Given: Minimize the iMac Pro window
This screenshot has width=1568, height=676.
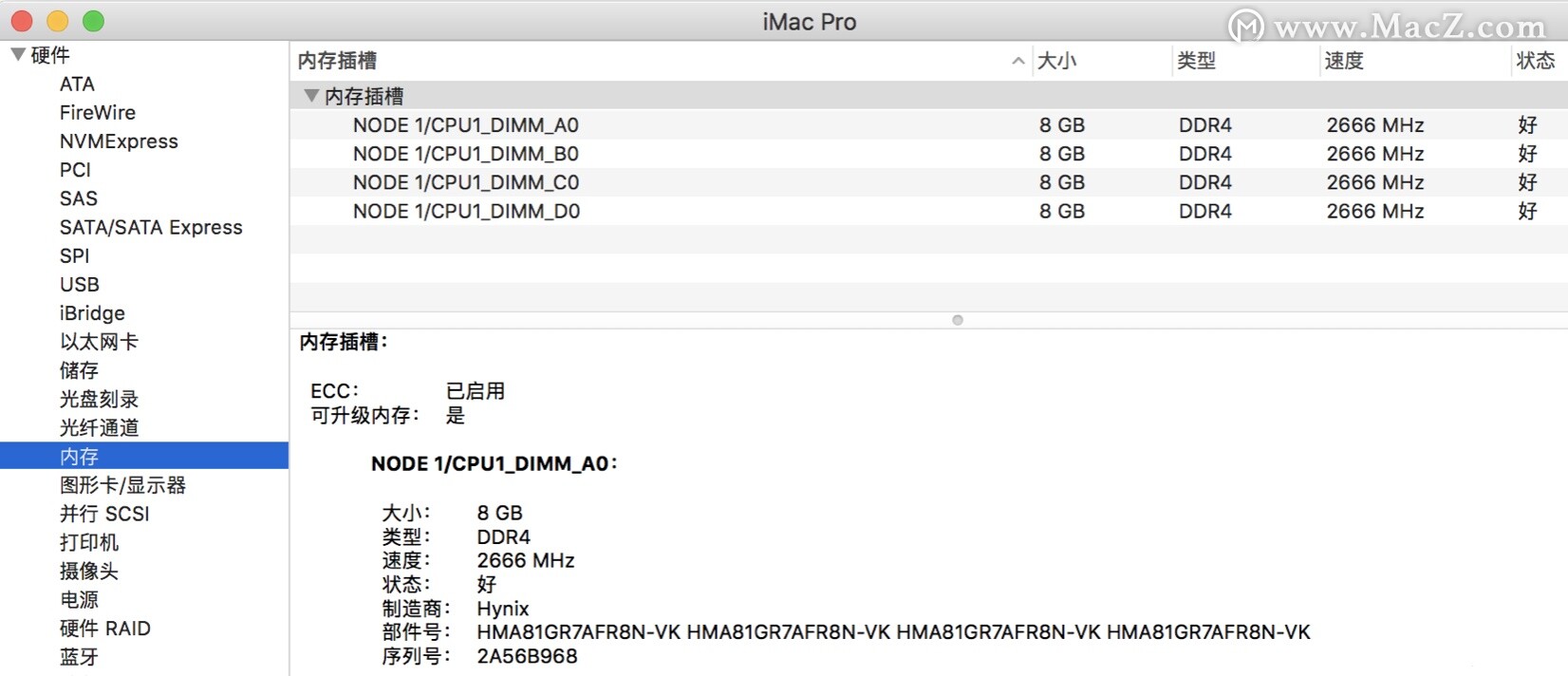Looking at the screenshot, I should [57, 21].
